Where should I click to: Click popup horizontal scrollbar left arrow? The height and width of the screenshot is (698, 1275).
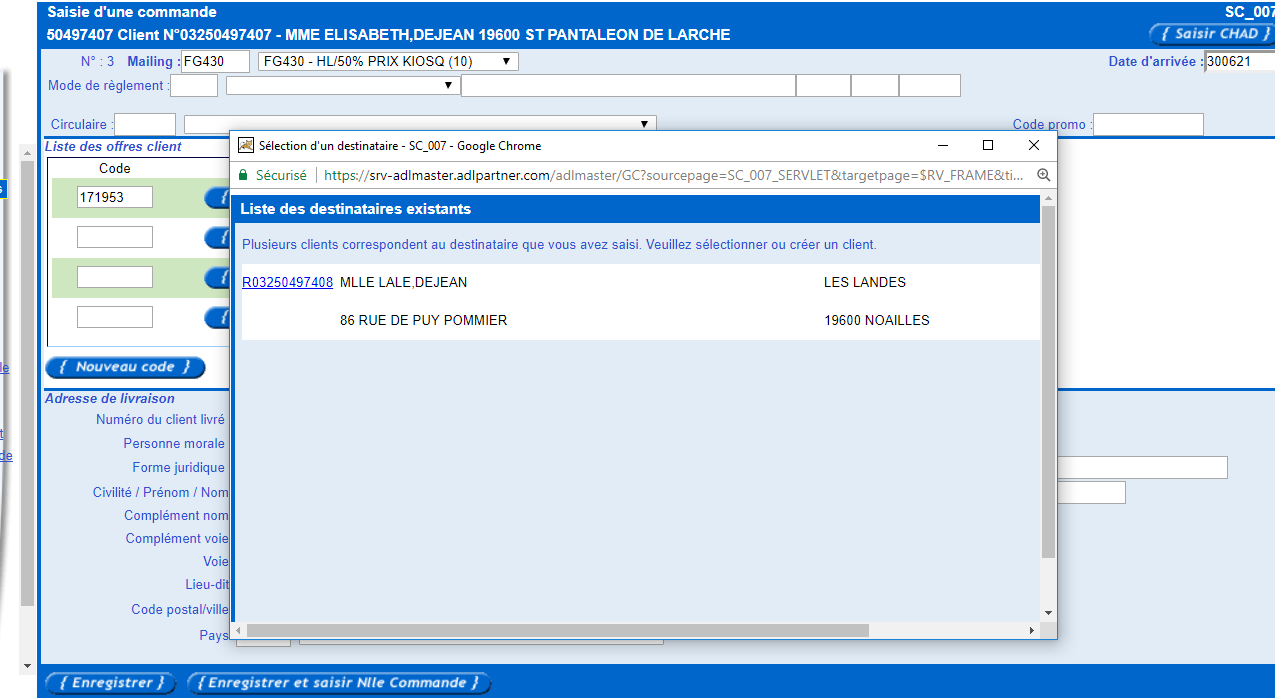pos(238,631)
